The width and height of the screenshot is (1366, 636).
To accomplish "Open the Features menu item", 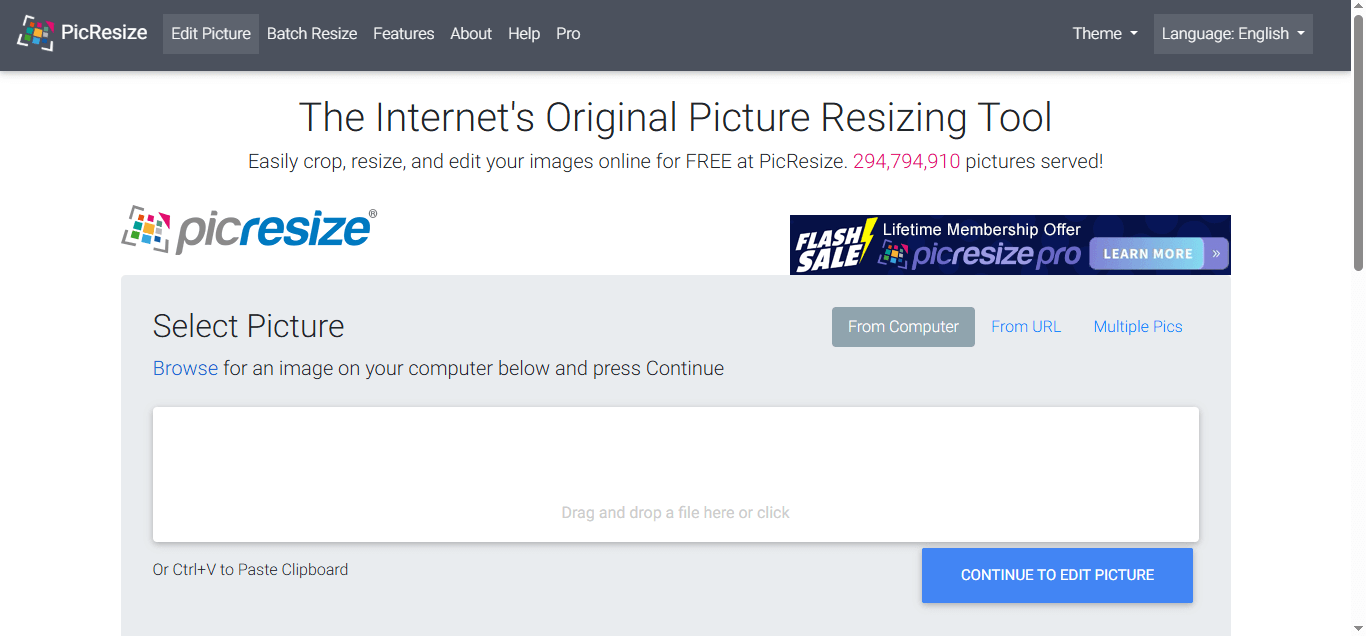I will (x=403, y=33).
